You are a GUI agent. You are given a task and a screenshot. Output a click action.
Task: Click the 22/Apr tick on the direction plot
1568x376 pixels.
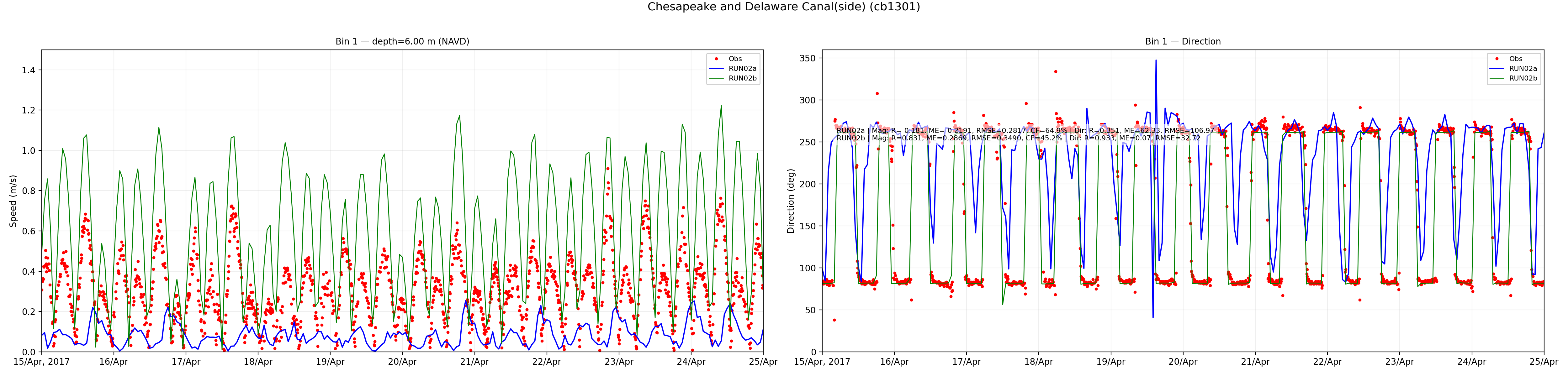pos(1327,361)
